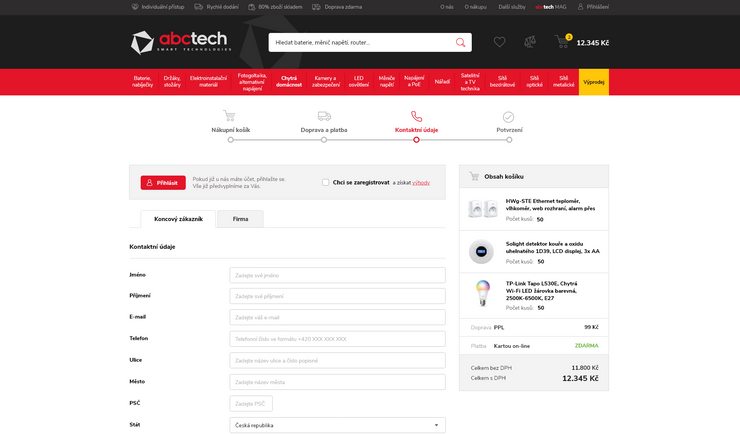The image size is (740, 434).
Task: Open the yellow Výprodej menu item
Action: pyautogui.click(x=593, y=82)
